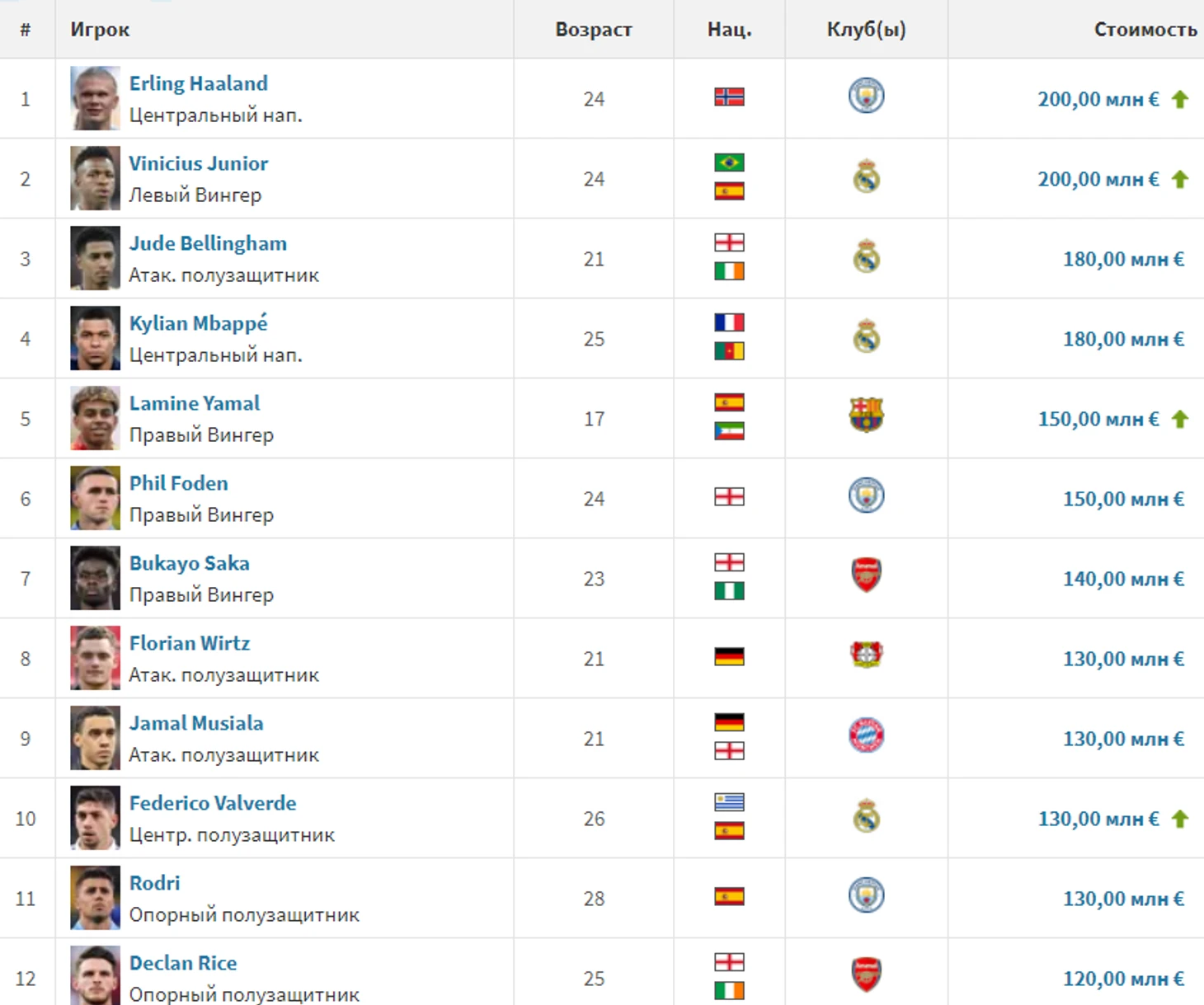Click Manchester City crest in Haaland row
Screen dimensions: 1204x1005
pyautogui.click(x=866, y=96)
